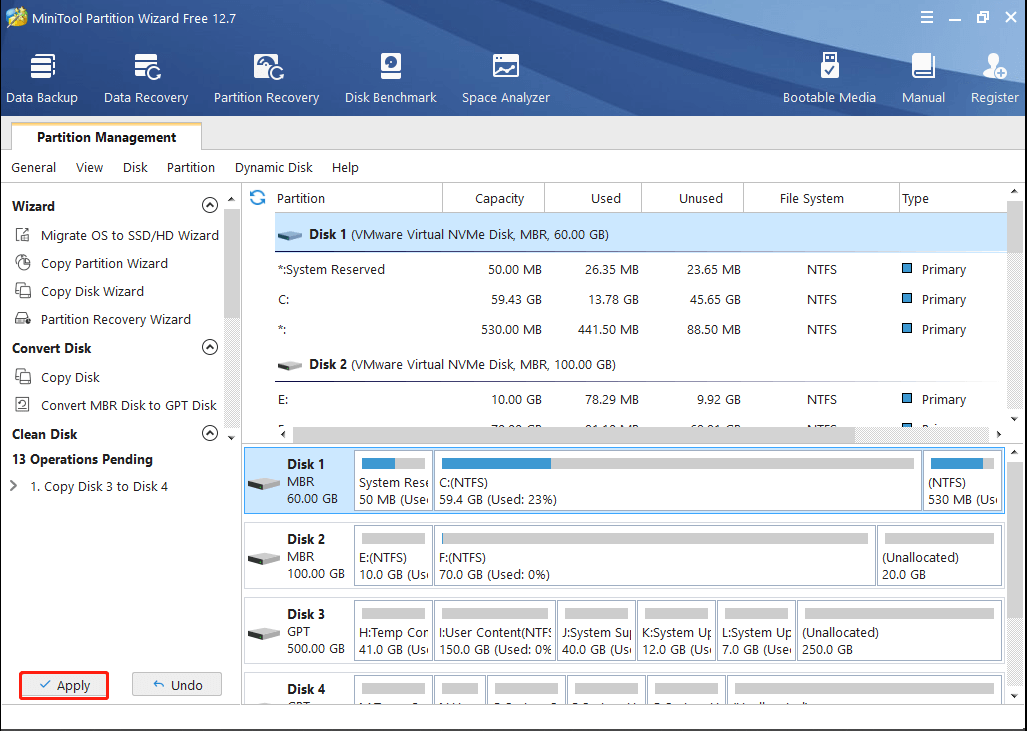The image size is (1027, 731).
Task: Select primary color square in System Reserved row
Action: (907, 268)
